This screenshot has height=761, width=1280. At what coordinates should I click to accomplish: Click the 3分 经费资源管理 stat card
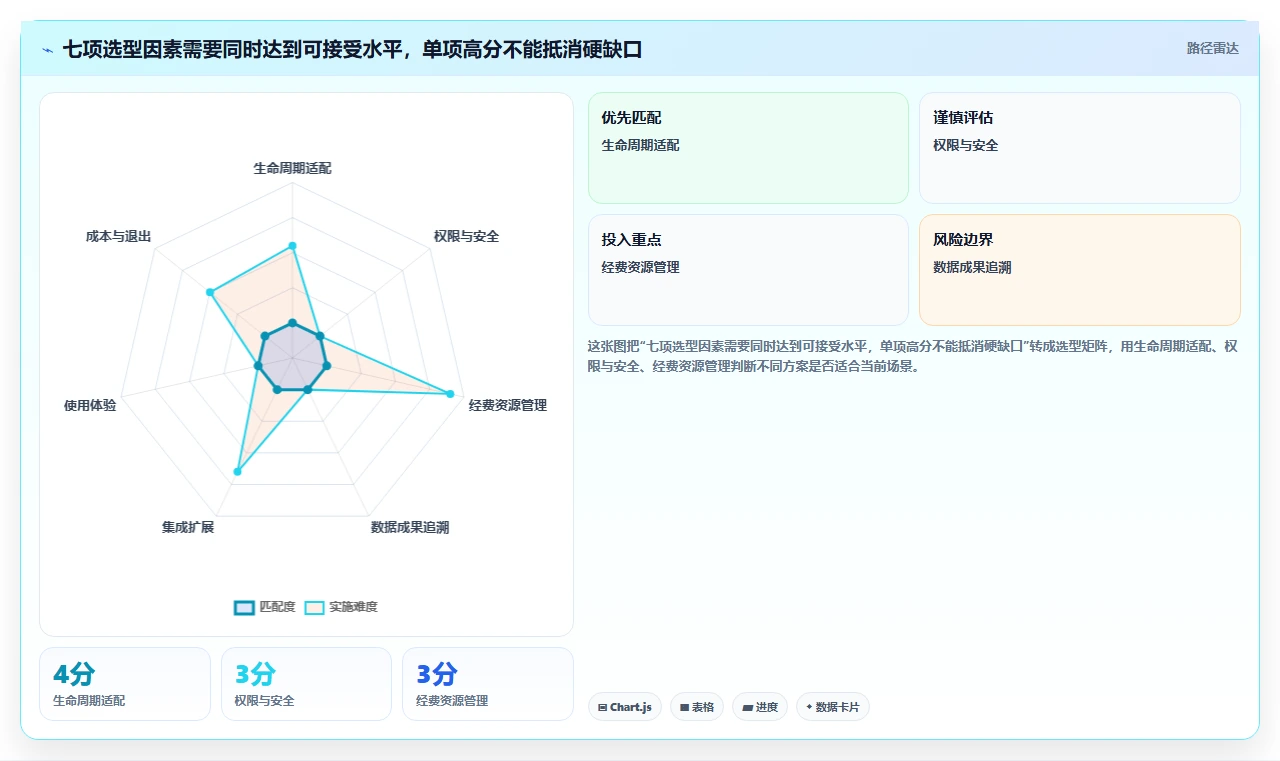tap(488, 684)
